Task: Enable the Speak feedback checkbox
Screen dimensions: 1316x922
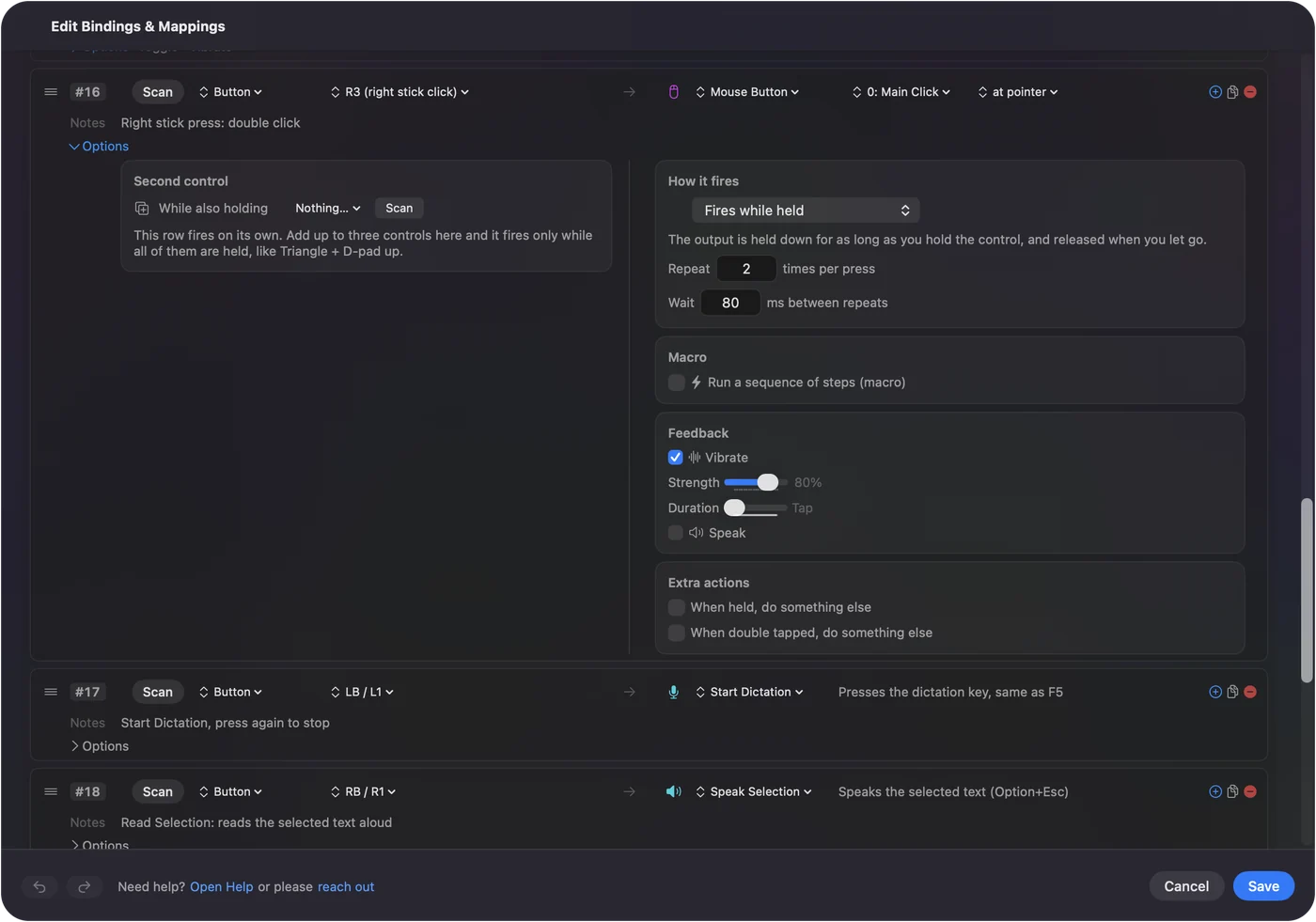Action: pos(676,533)
